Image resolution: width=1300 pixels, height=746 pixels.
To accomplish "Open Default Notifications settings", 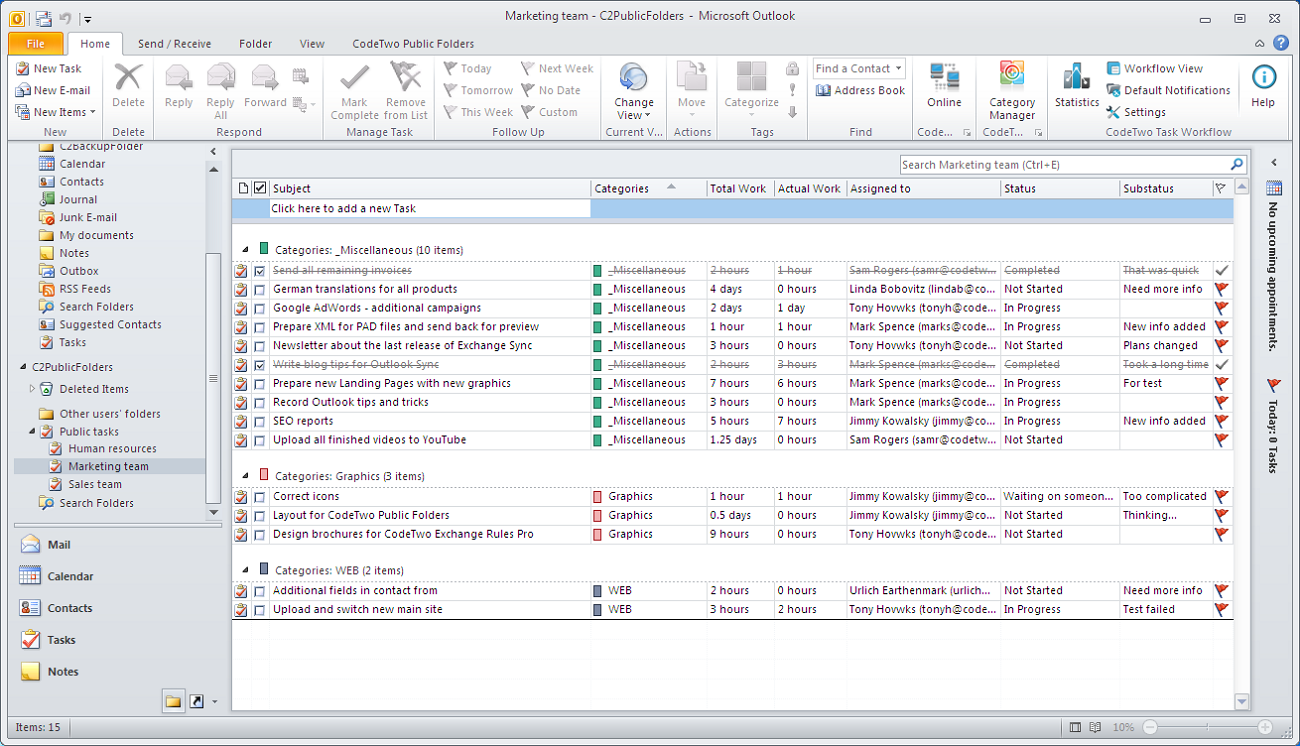I will pyautogui.click(x=1168, y=90).
